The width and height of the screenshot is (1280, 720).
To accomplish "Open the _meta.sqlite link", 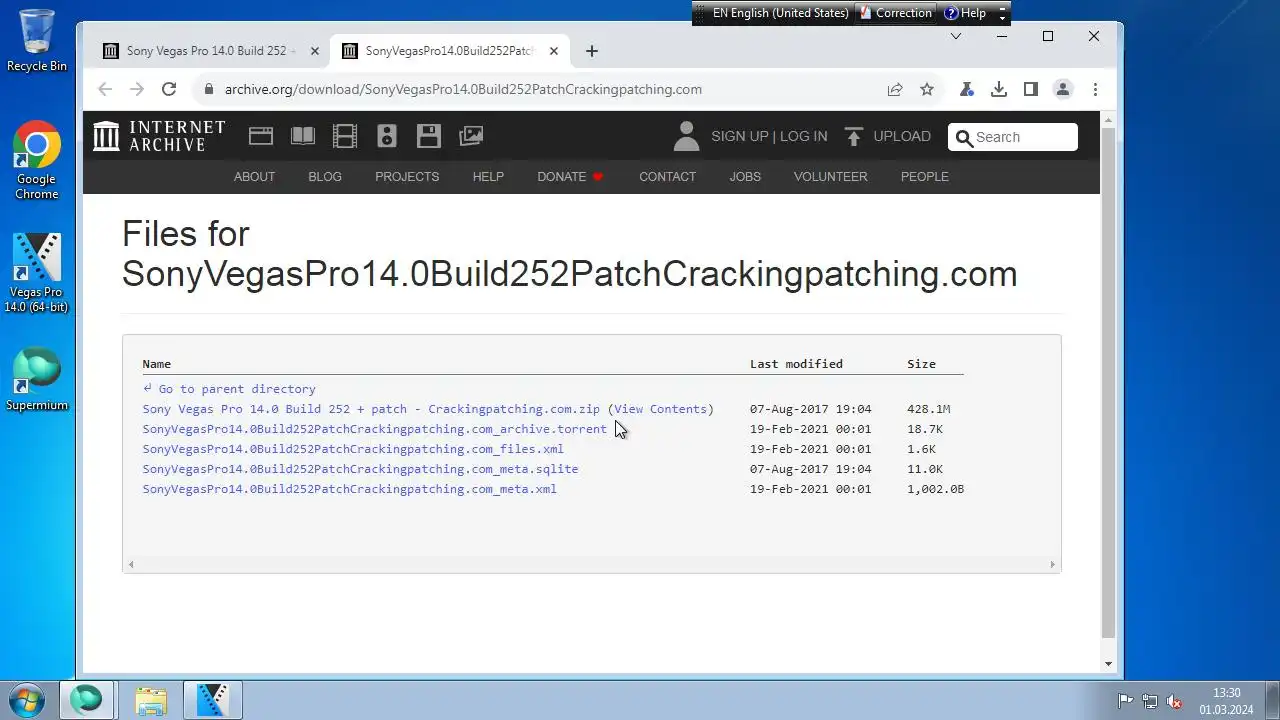I will click(x=360, y=469).
